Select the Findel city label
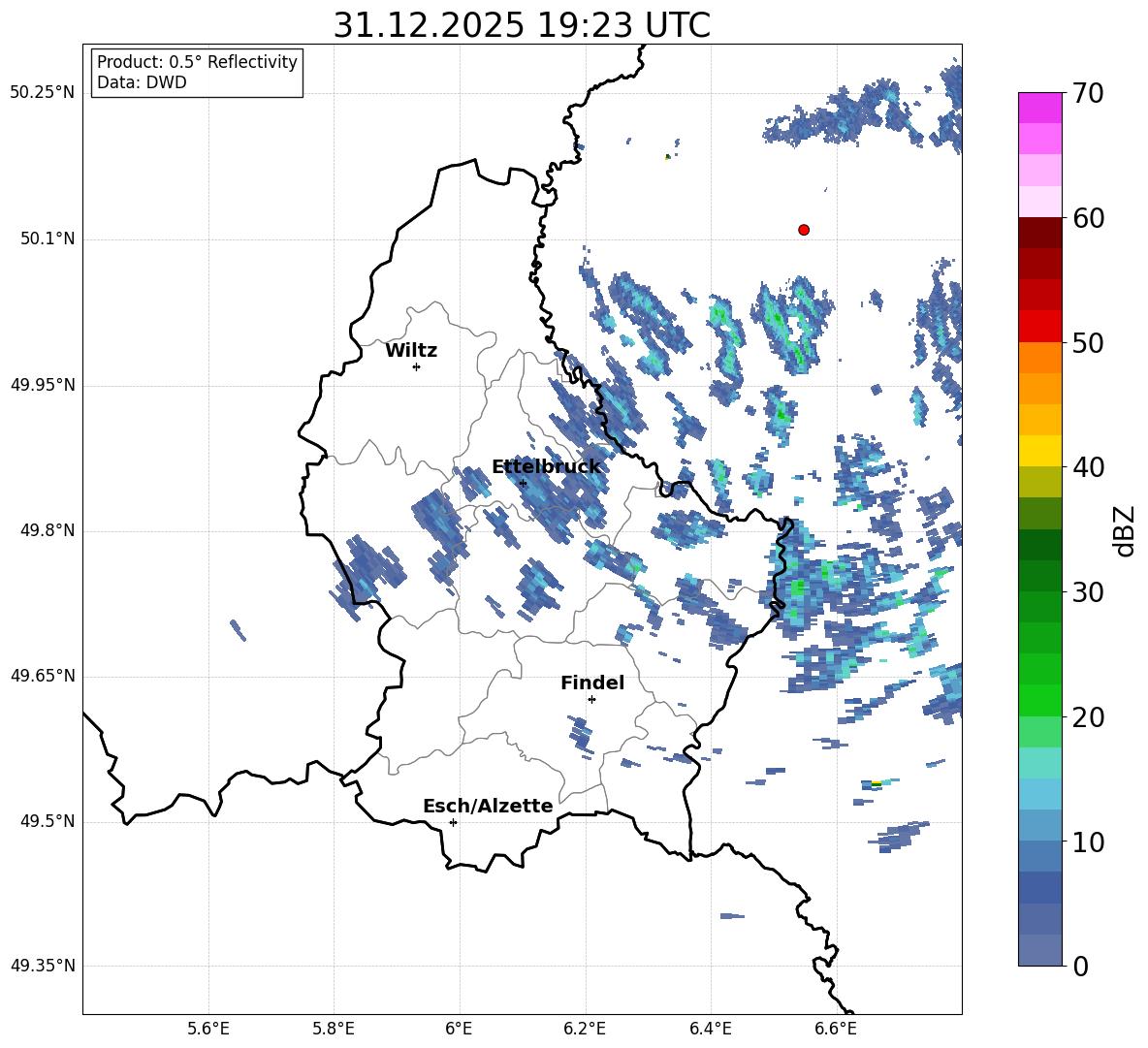Screen dimensions: 1148x1048 pyautogui.click(x=592, y=683)
